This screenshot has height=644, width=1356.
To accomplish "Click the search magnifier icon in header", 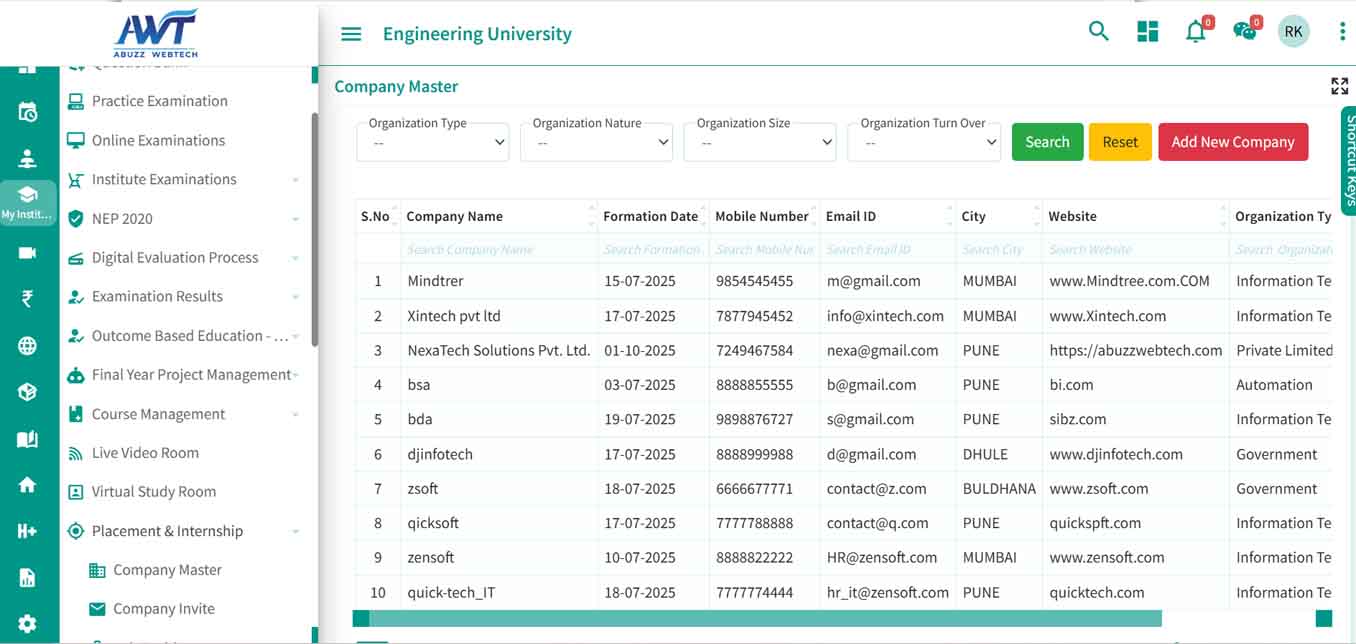I will [x=1098, y=32].
